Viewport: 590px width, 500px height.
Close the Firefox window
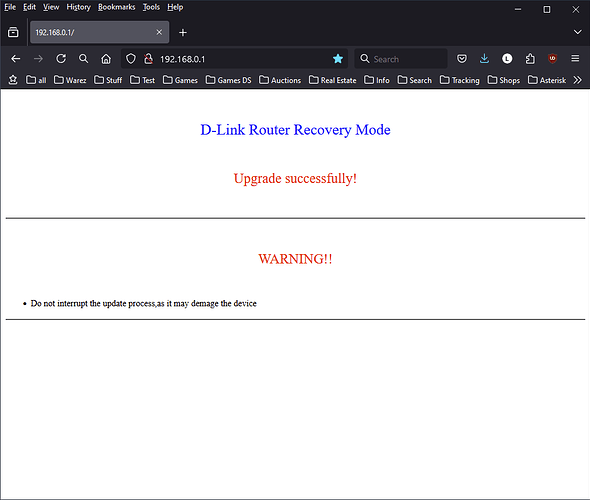pos(576,9)
